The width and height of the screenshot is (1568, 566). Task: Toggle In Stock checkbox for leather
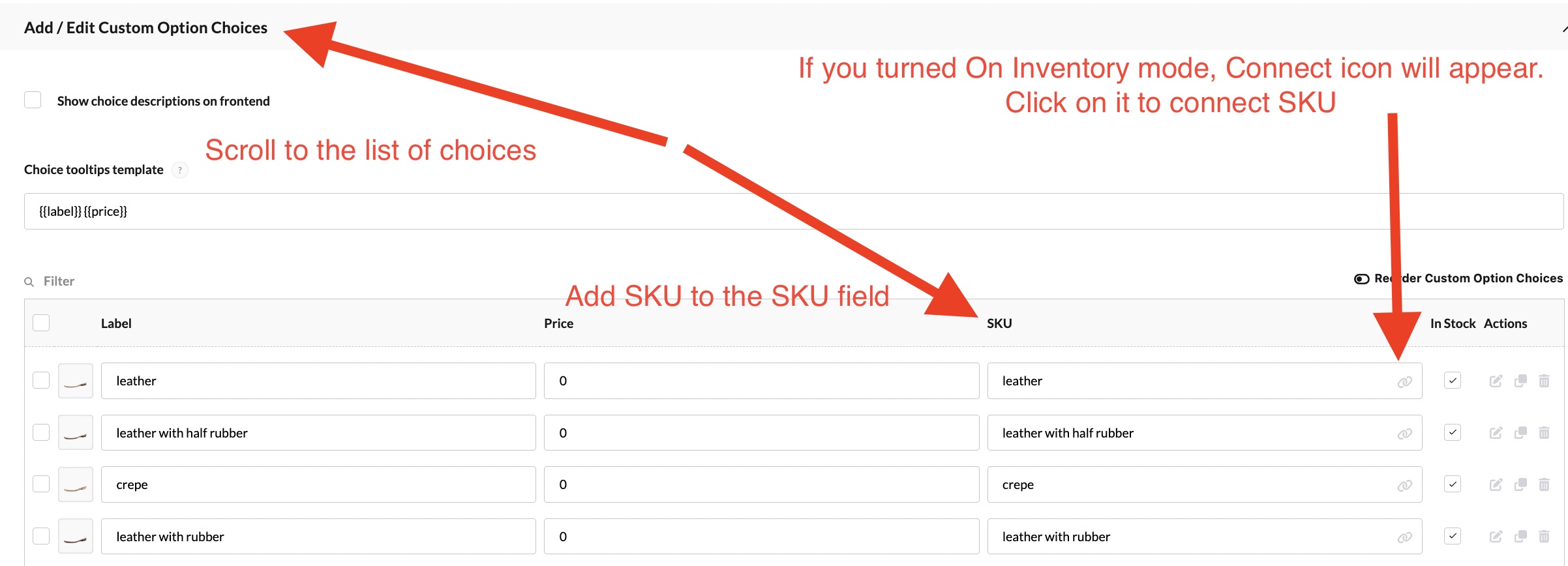[x=1453, y=380]
